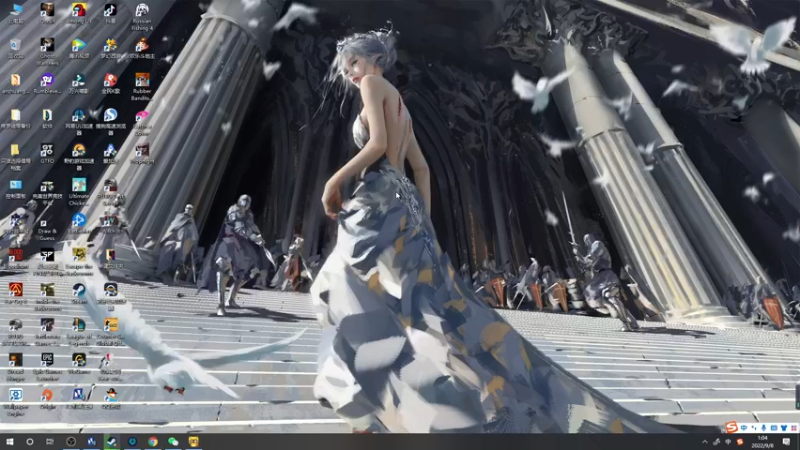Open the Recycle Bin icon
800x450 pixels.
click(16, 45)
